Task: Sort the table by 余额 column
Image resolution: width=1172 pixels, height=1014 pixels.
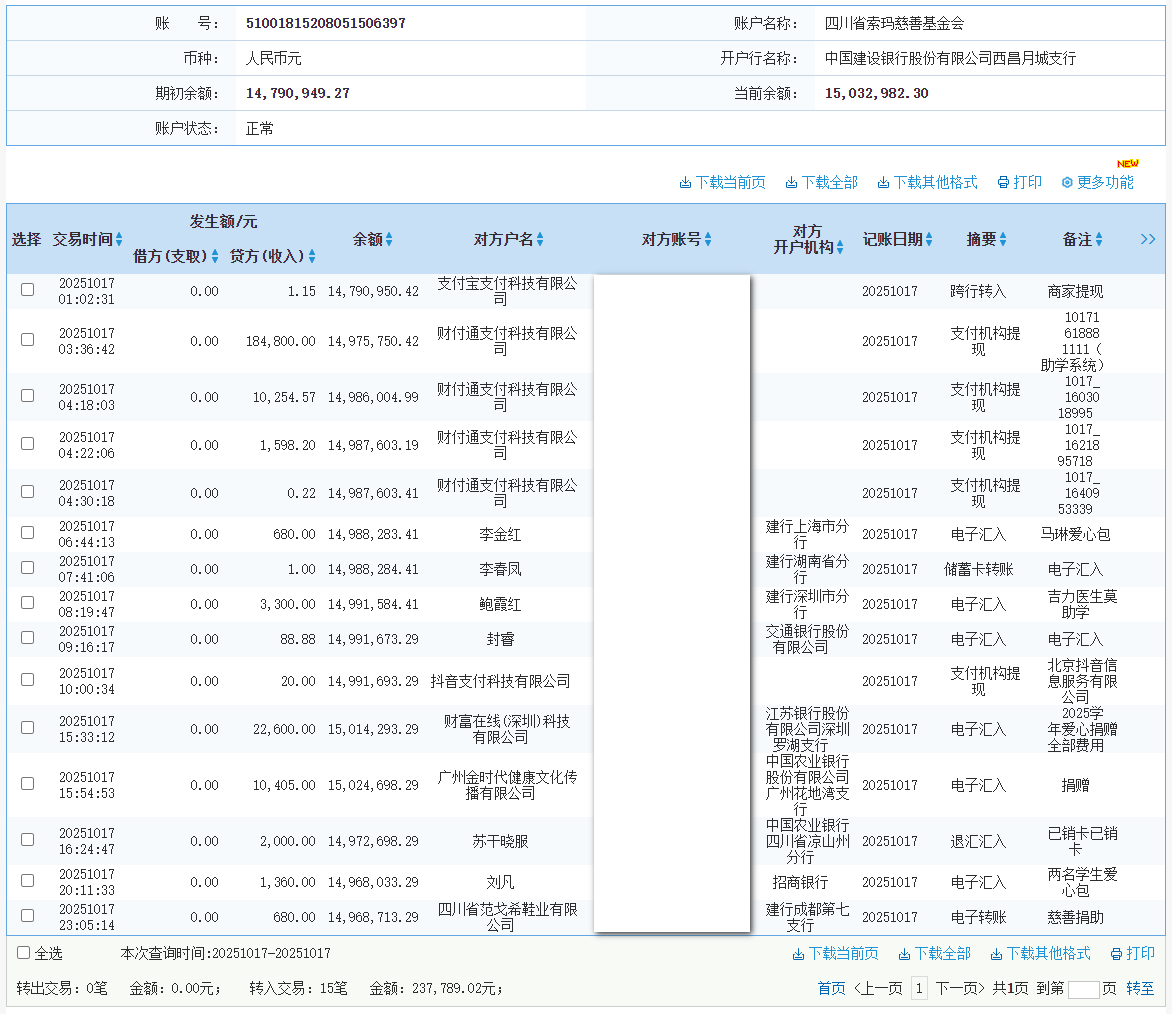Action: click(x=371, y=239)
